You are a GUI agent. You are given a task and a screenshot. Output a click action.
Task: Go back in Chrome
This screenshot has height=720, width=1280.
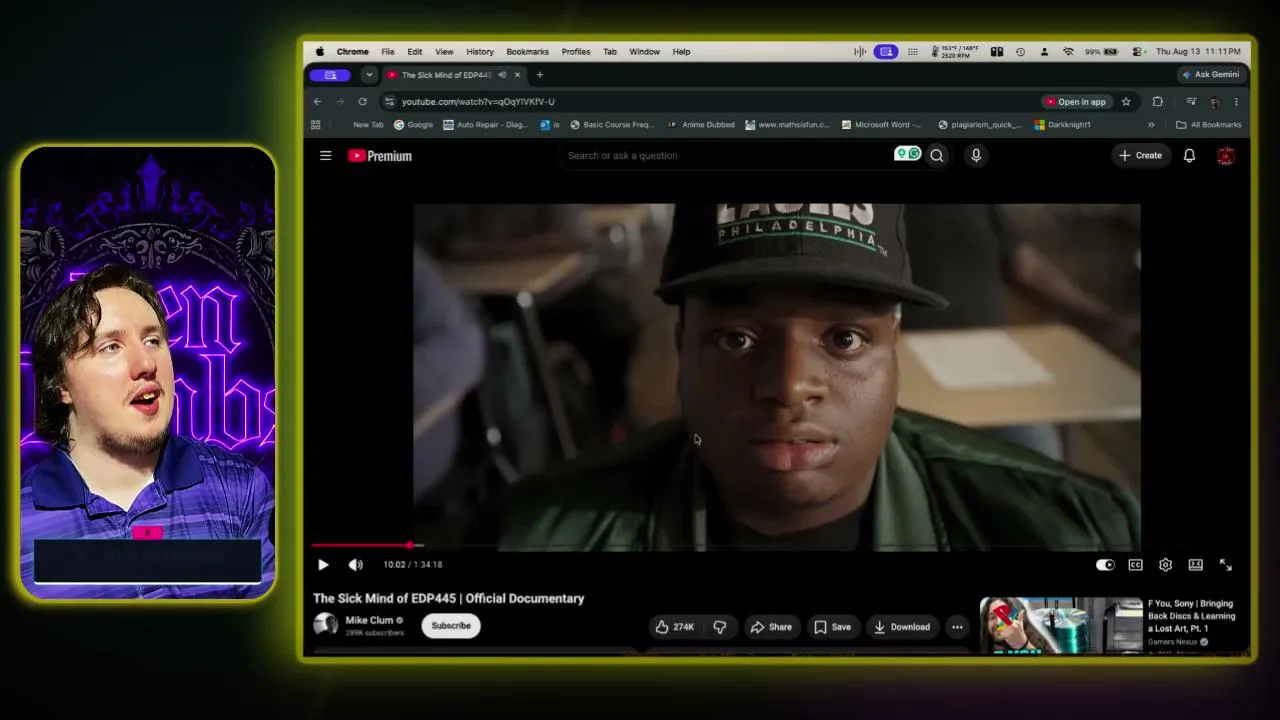click(317, 101)
